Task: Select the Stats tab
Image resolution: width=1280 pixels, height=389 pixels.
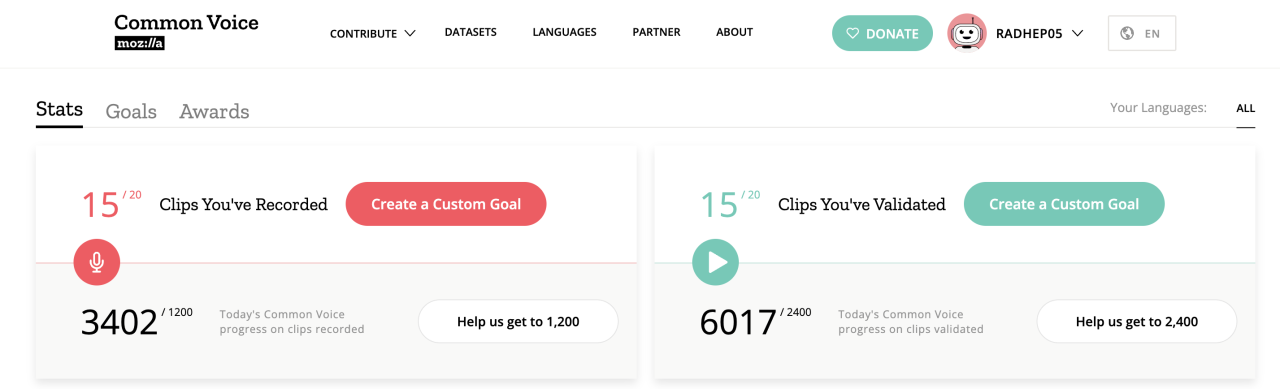Action: [59, 109]
